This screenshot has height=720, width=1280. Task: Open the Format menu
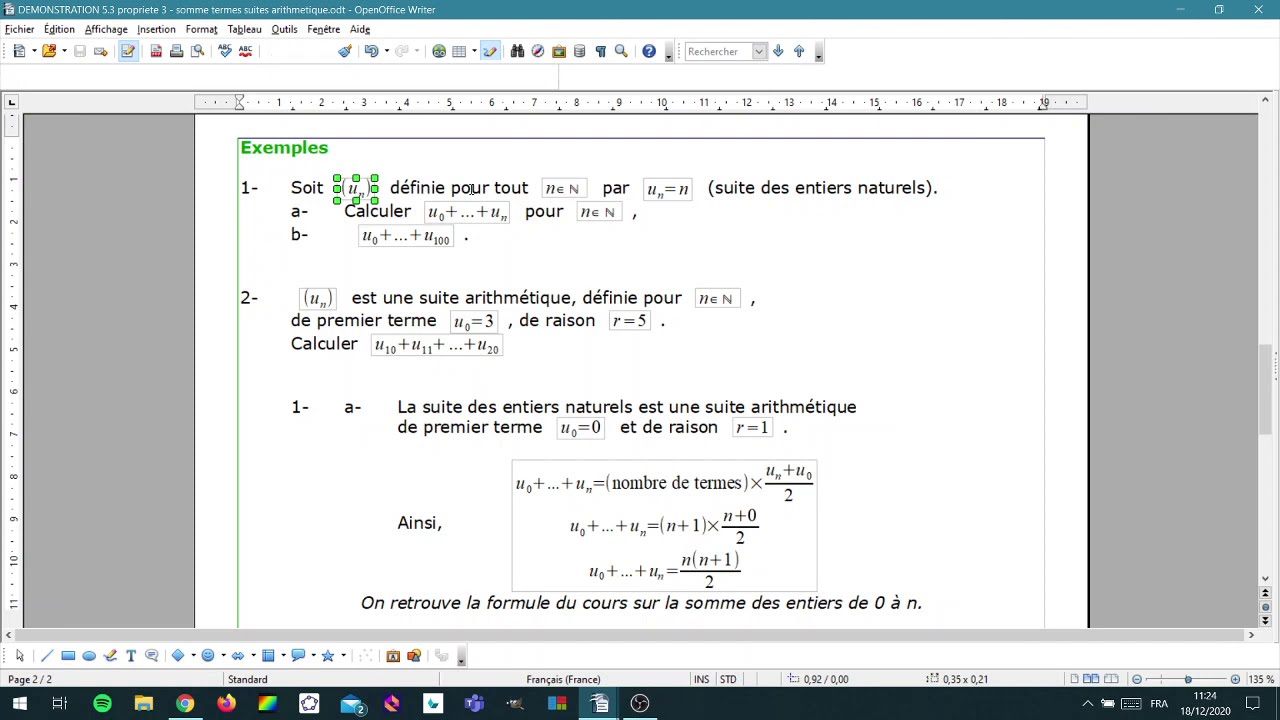201,29
